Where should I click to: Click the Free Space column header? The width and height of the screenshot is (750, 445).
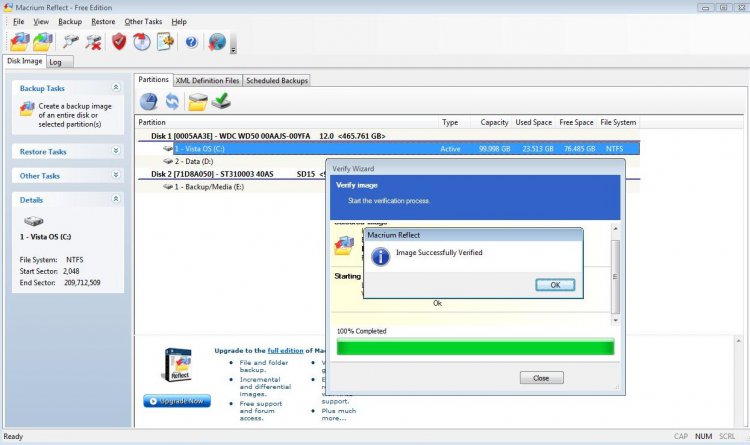[576, 122]
